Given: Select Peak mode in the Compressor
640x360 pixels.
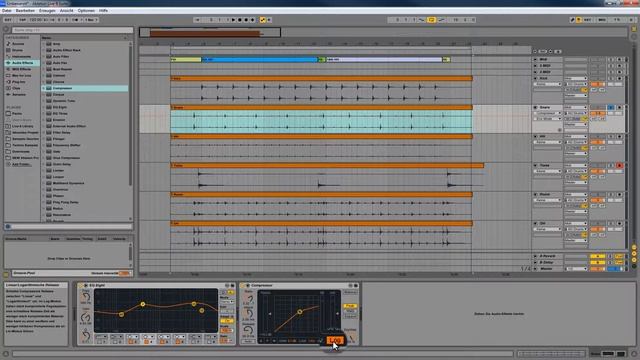Looking at the screenshot, I should (x=350, y=306).
